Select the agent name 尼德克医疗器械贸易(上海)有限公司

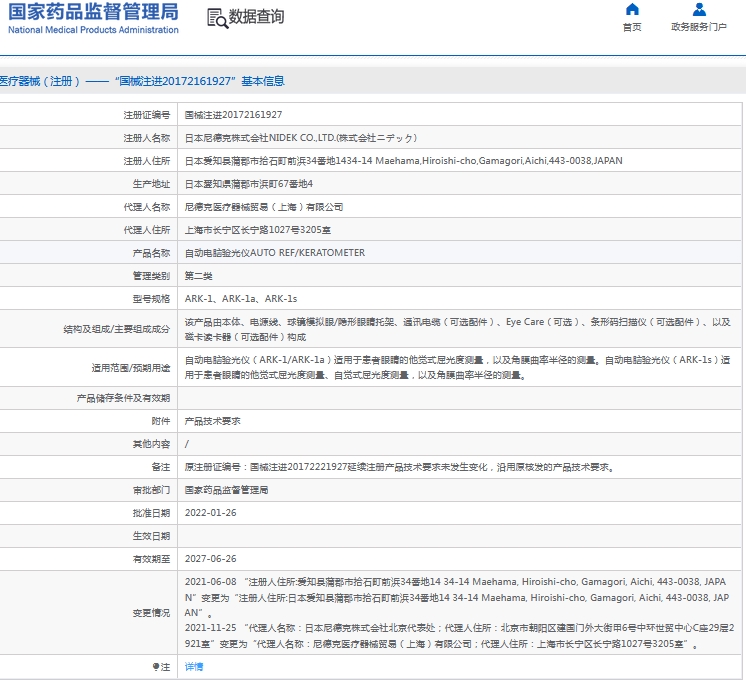coord(264,207)
